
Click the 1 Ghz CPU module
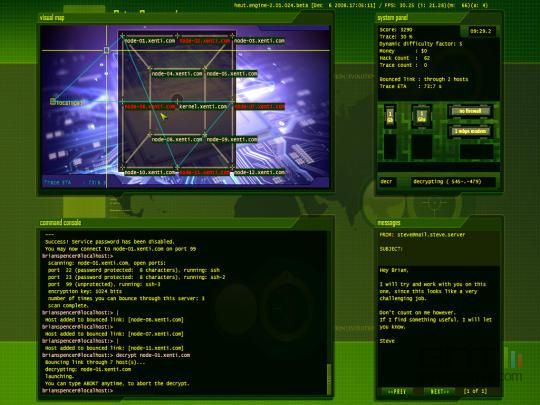[422, 116]
